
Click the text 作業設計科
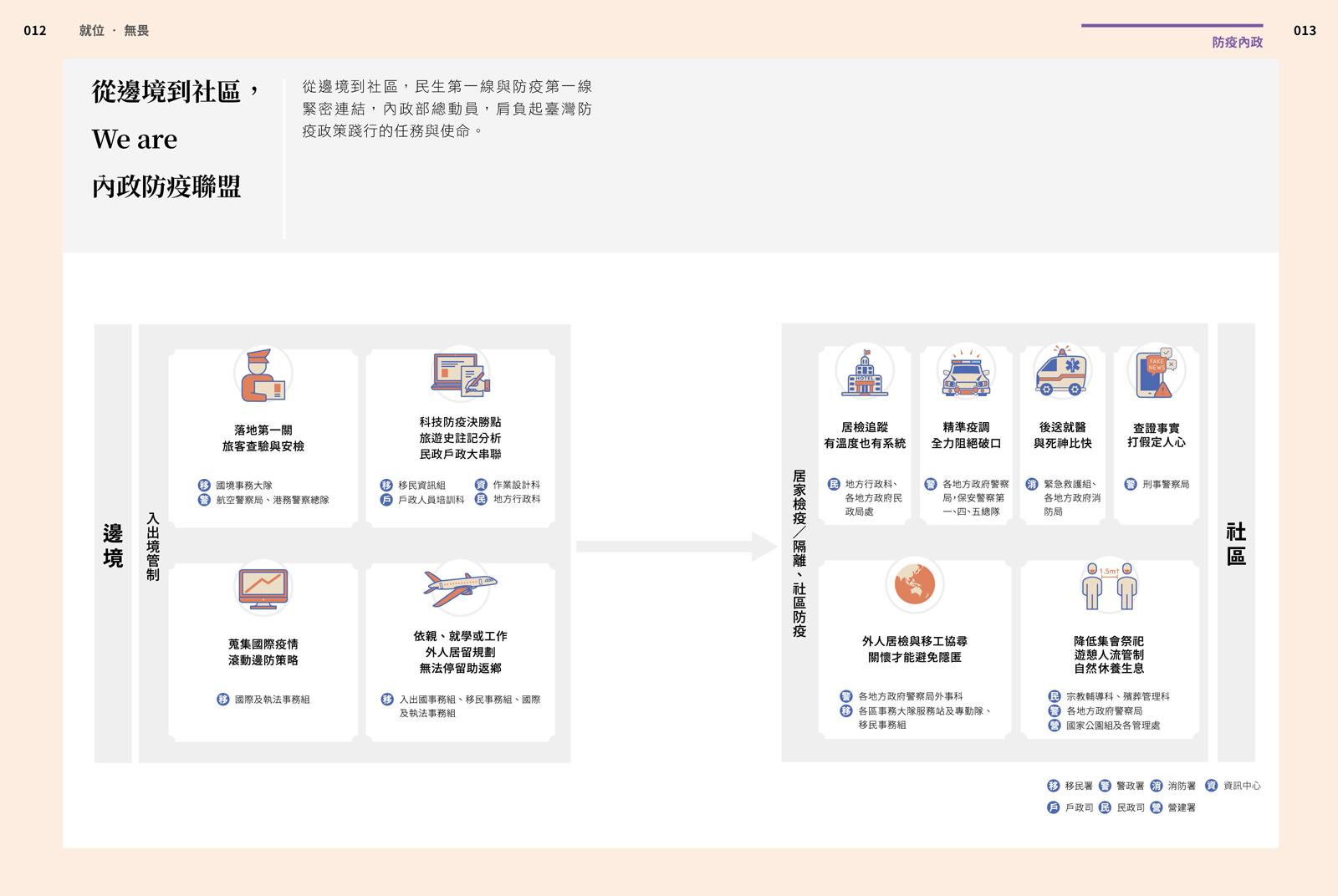point(517,484)
